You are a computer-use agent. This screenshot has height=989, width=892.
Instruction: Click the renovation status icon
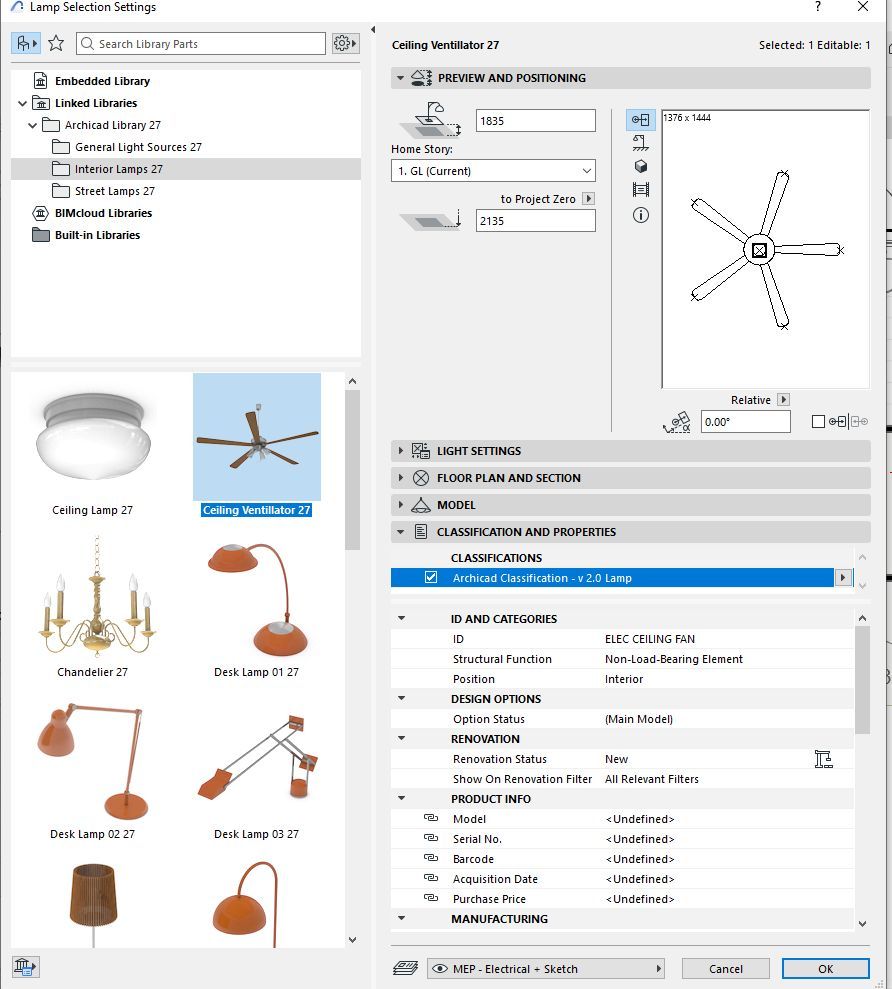click(823, 759)
